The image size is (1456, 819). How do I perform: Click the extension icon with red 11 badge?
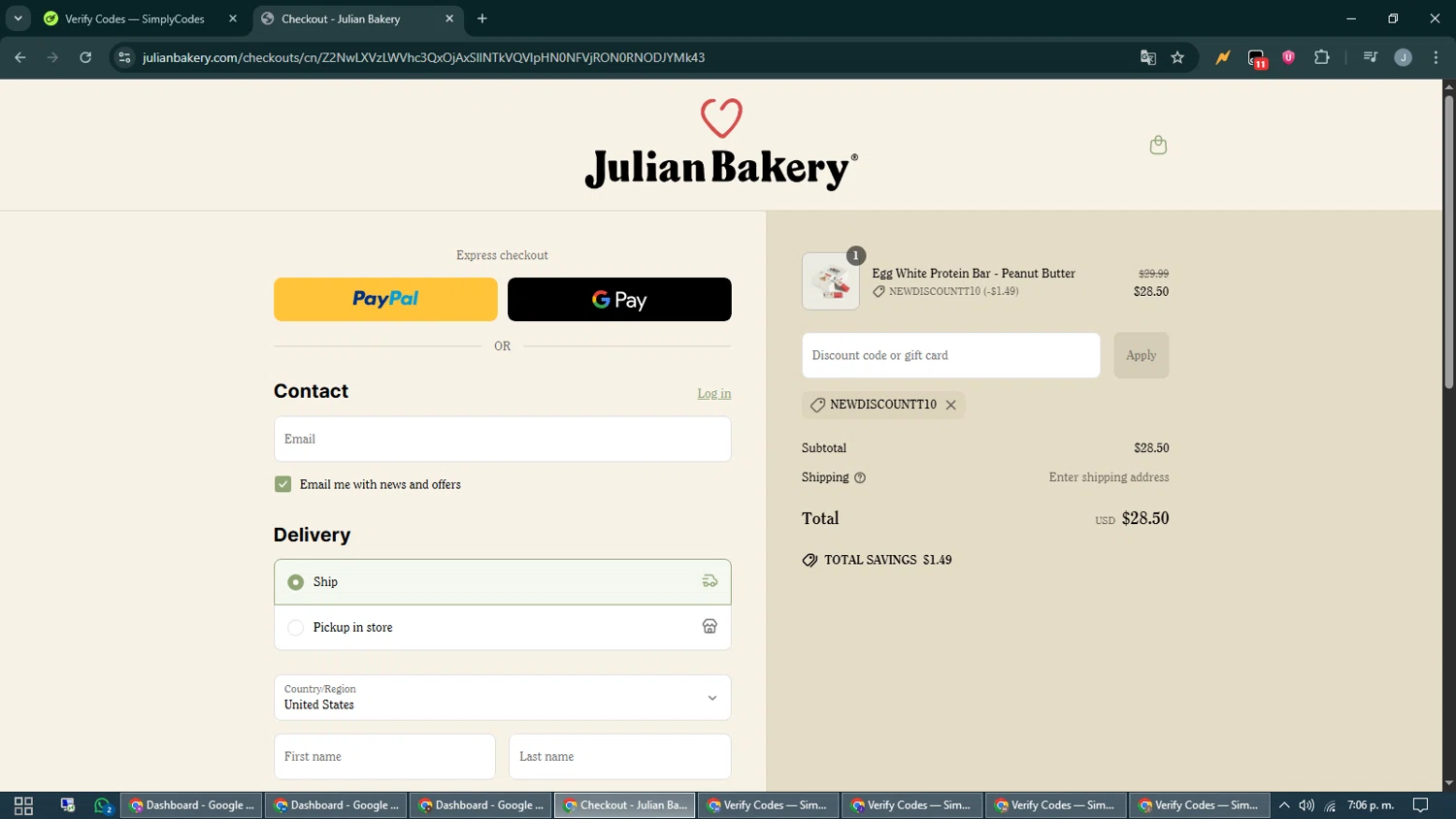1257,58
